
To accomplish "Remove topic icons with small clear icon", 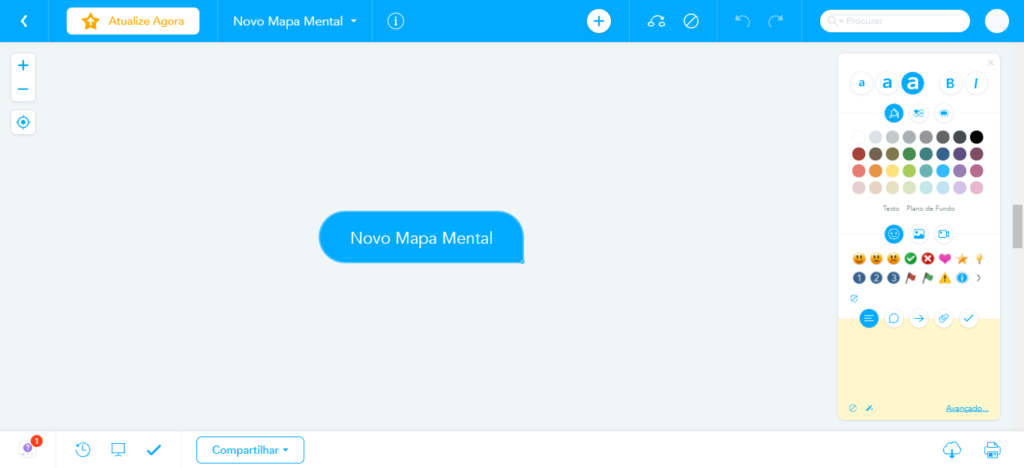I will pyautogui.click(x=854, y=298).
